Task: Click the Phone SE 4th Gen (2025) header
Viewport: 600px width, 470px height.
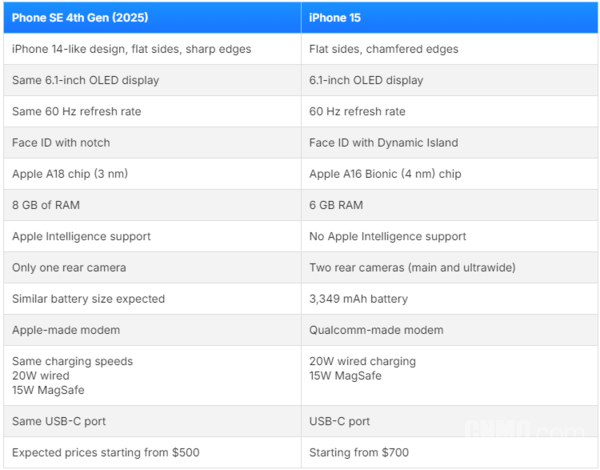Action: pos(152,18)
